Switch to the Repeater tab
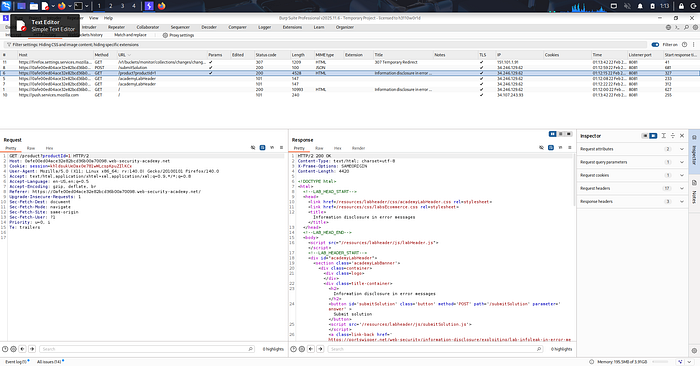This screenshot has width=700, height=366. pyautogui.click(x=117, y=27)
